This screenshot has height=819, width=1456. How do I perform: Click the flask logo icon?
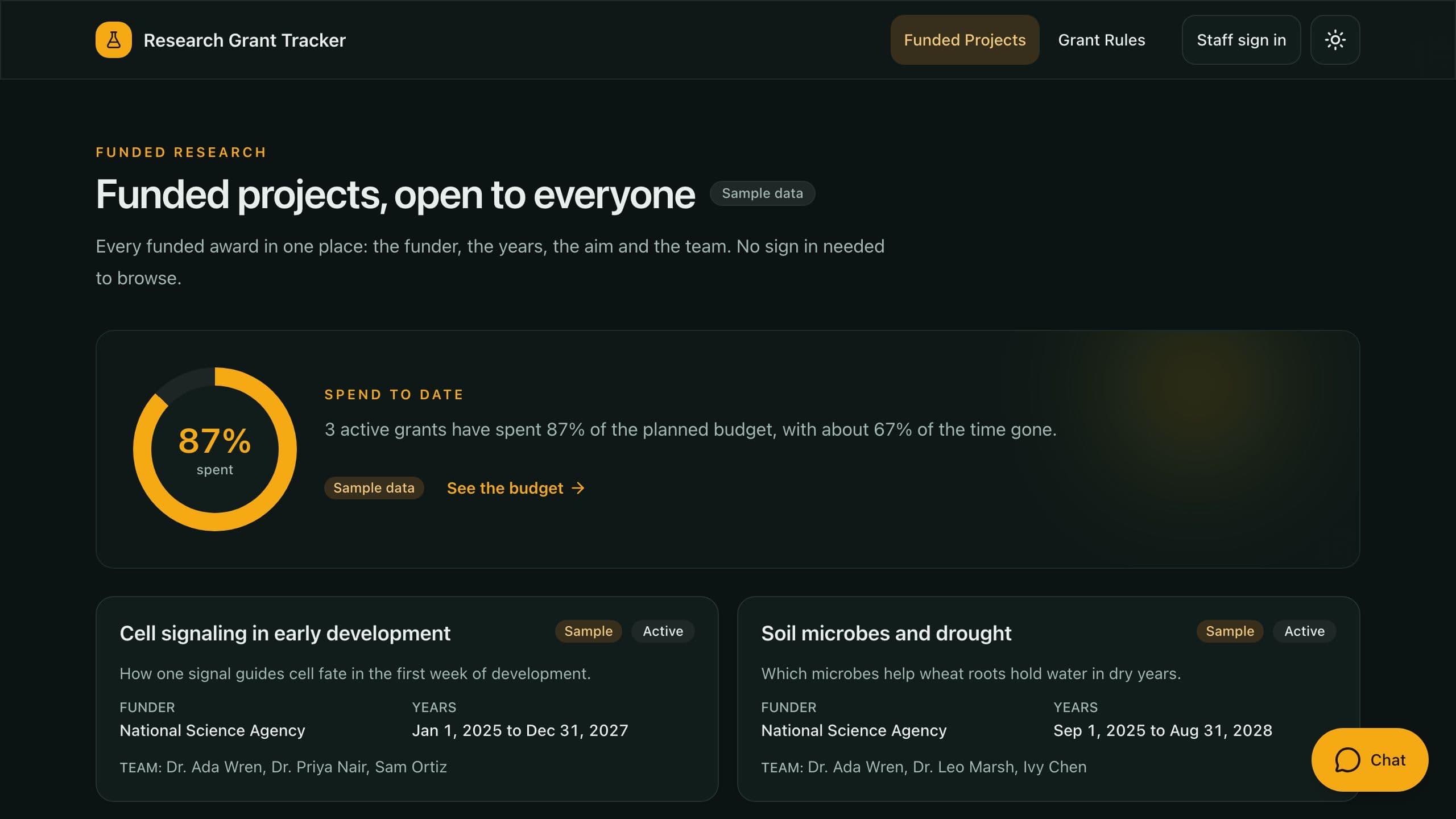pyautogui.click(x=113, y=40)
